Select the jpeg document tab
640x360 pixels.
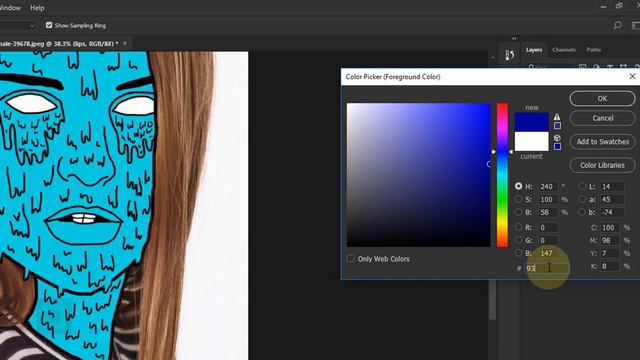[x=59, y=43]
